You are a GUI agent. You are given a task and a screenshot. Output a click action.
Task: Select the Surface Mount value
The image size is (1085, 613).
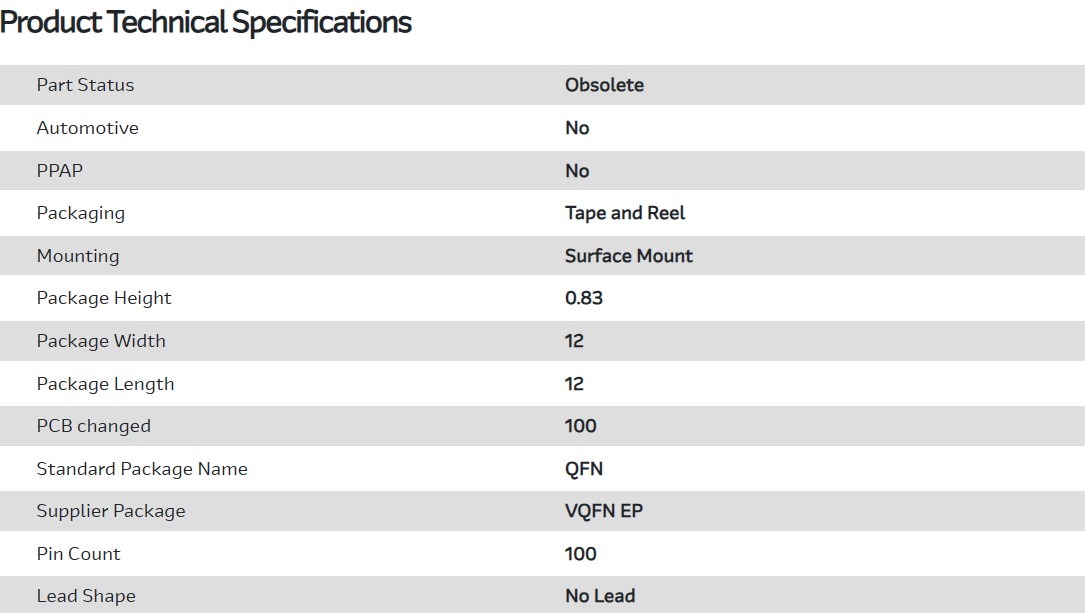[x=629, y=256]
